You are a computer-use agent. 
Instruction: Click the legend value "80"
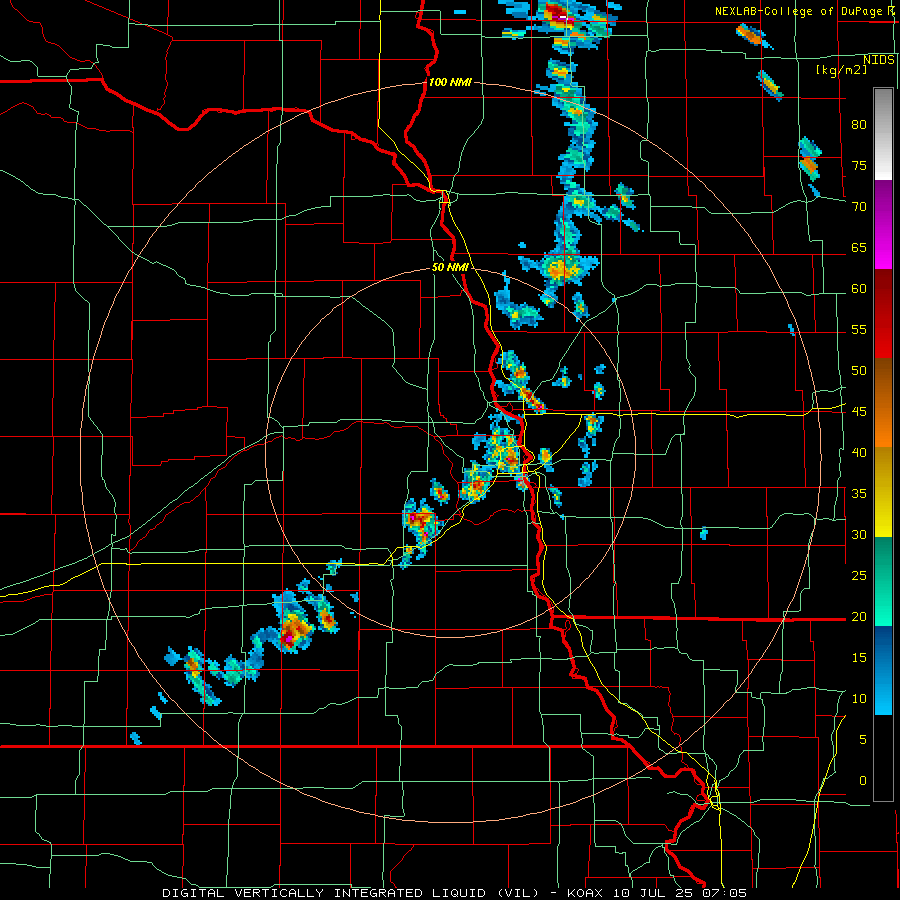859,125
